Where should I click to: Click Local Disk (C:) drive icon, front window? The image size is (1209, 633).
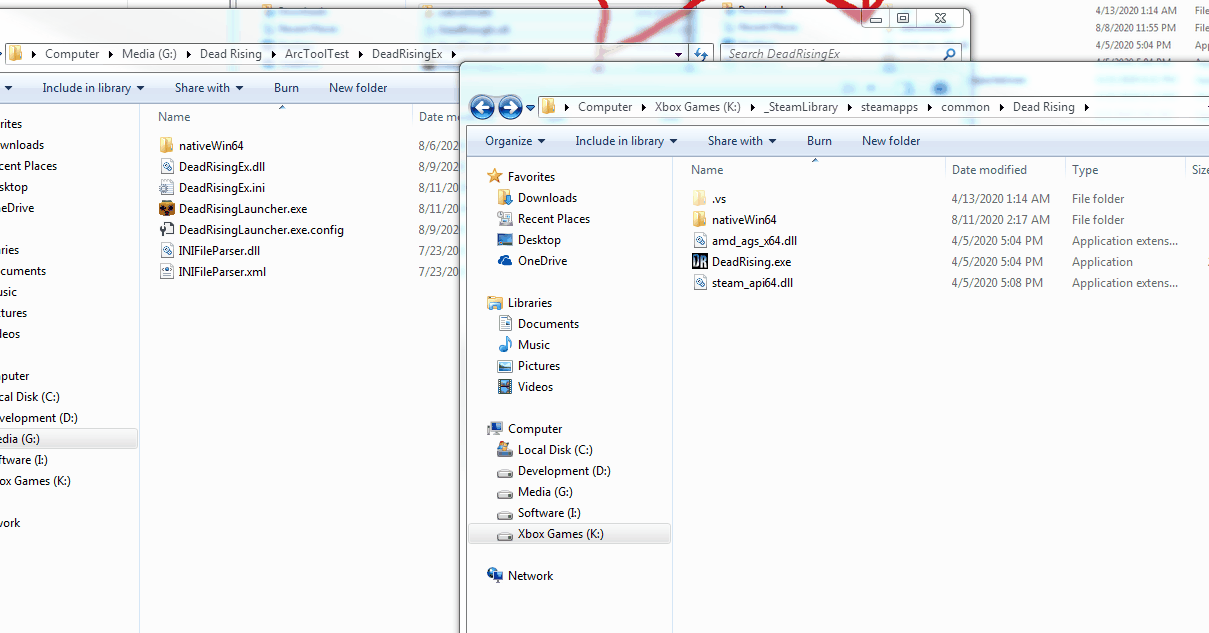tap(505, 450)
